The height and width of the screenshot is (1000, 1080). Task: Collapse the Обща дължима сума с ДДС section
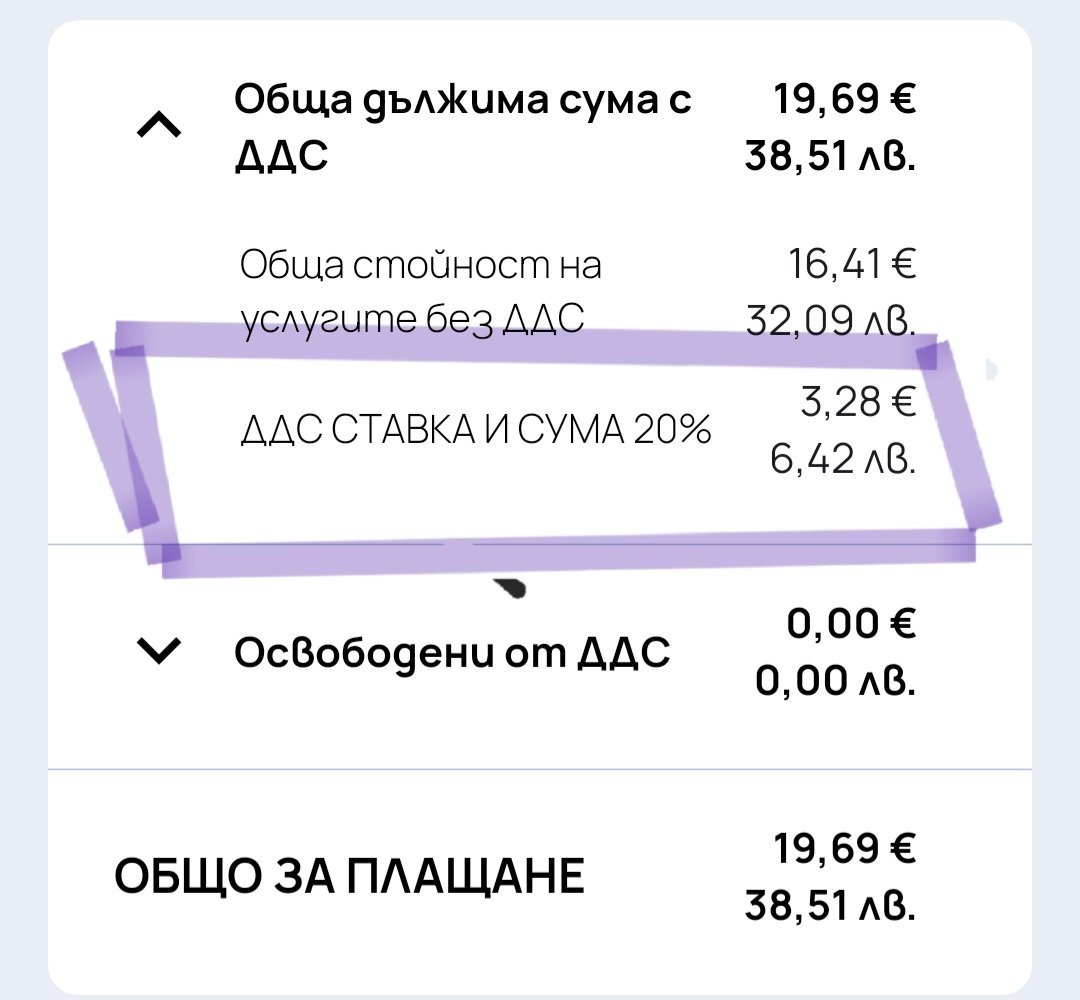click(x=160, y=127)
